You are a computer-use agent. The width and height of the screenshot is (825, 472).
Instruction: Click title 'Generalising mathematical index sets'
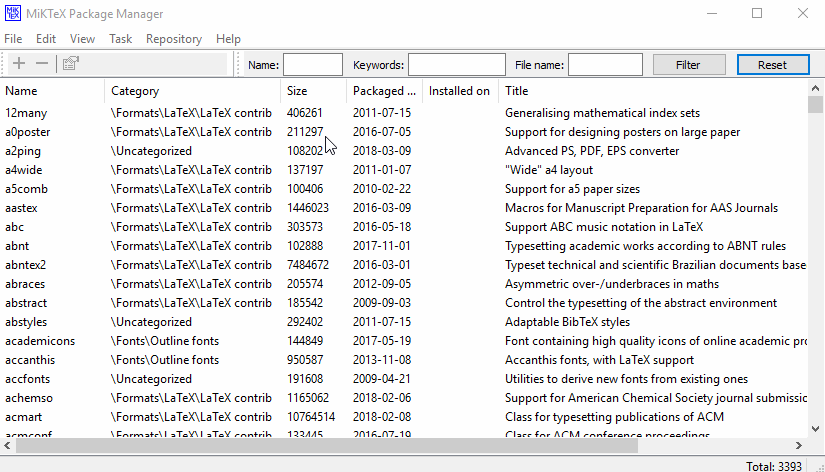pos(602,113)
